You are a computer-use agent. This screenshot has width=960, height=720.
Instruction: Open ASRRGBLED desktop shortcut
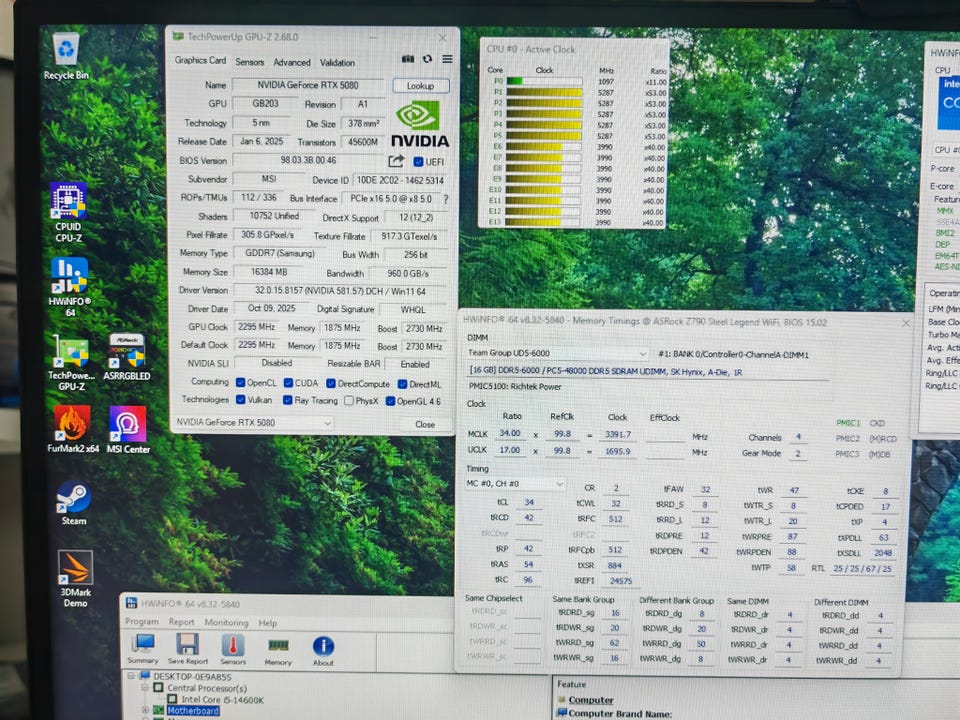point(127,358)
